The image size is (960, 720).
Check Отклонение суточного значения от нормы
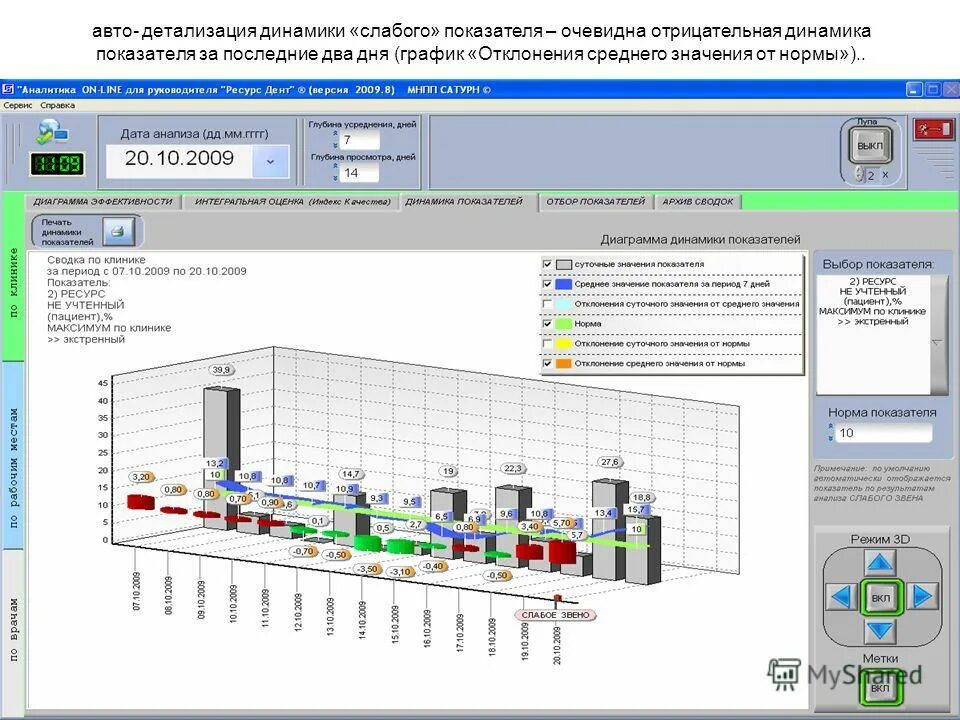point(547,343)
